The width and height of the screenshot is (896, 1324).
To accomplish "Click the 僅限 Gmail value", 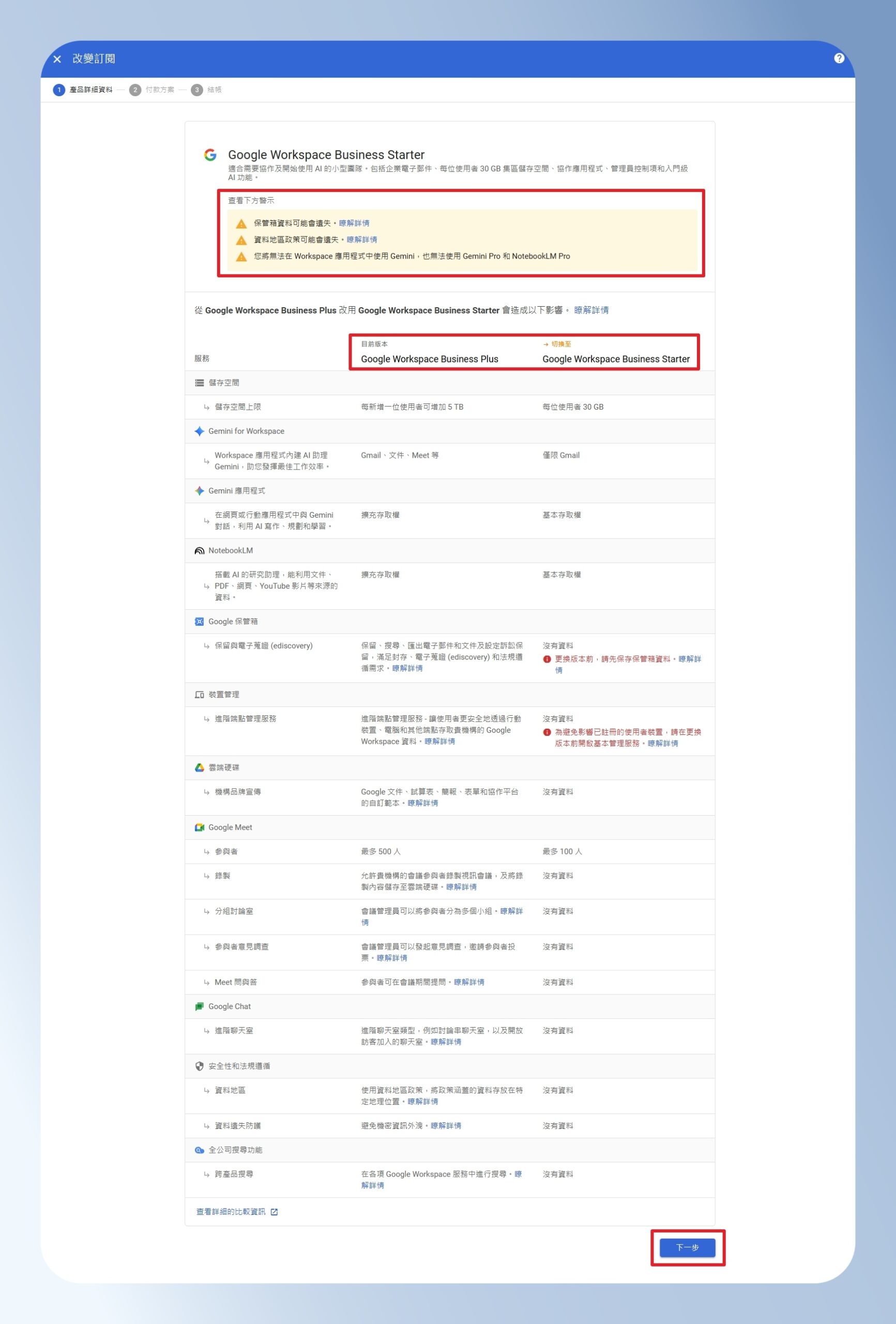I will pos(561,455).
